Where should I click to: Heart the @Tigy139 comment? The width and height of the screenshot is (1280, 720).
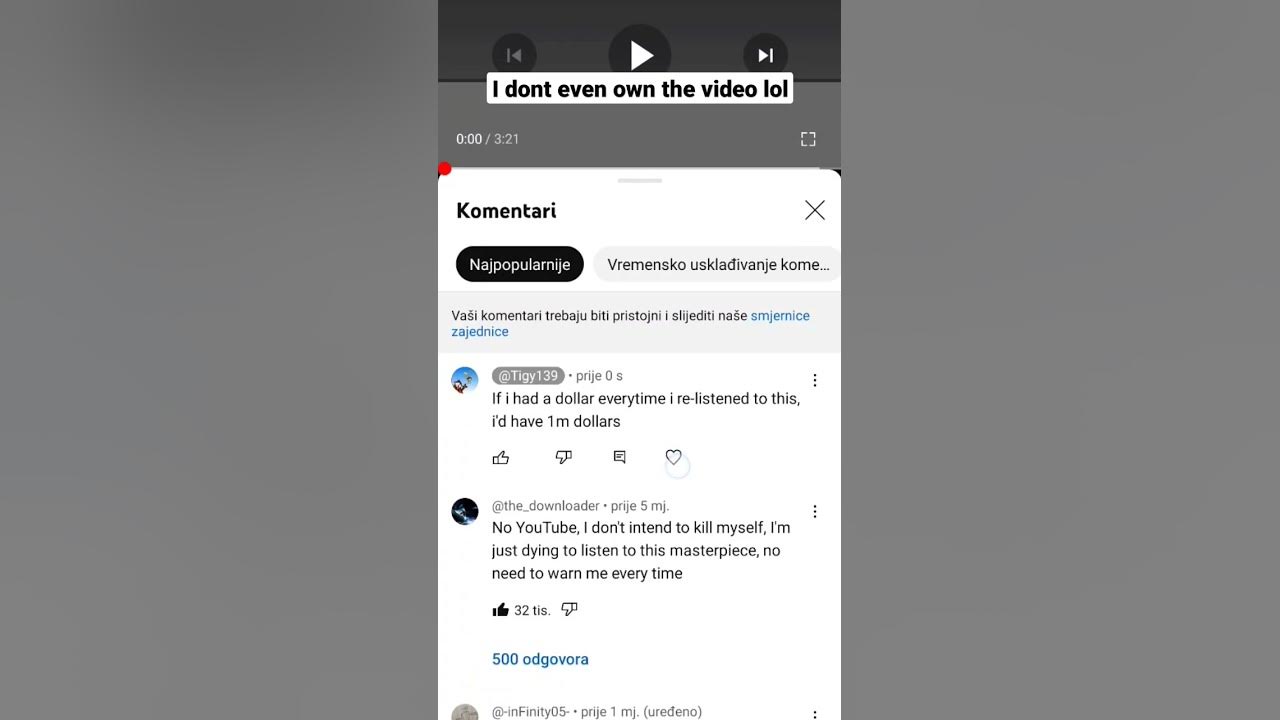(x=674, y=457)
